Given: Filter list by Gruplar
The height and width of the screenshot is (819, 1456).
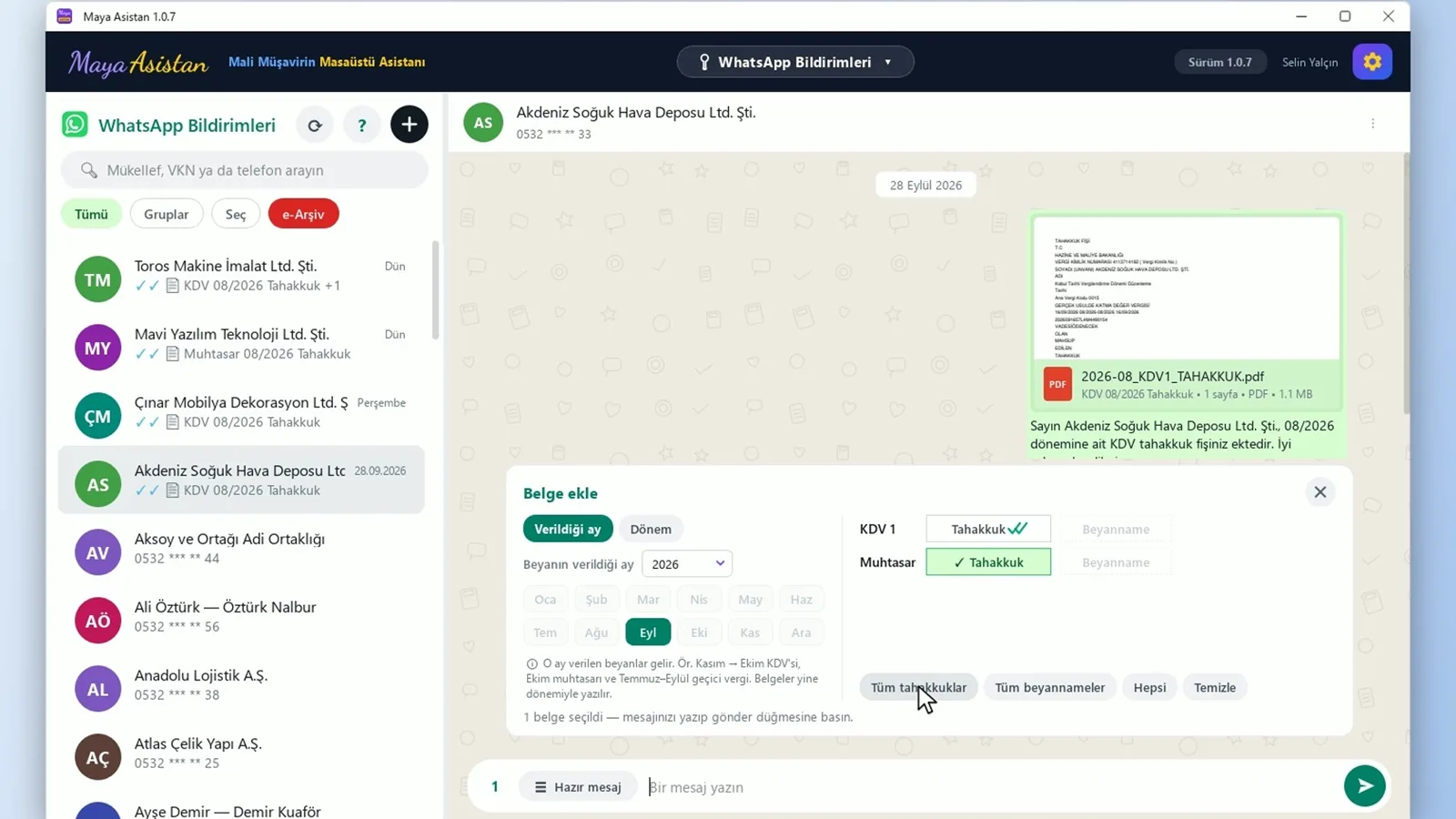Looking at the screenshot, I should (167, 214).
